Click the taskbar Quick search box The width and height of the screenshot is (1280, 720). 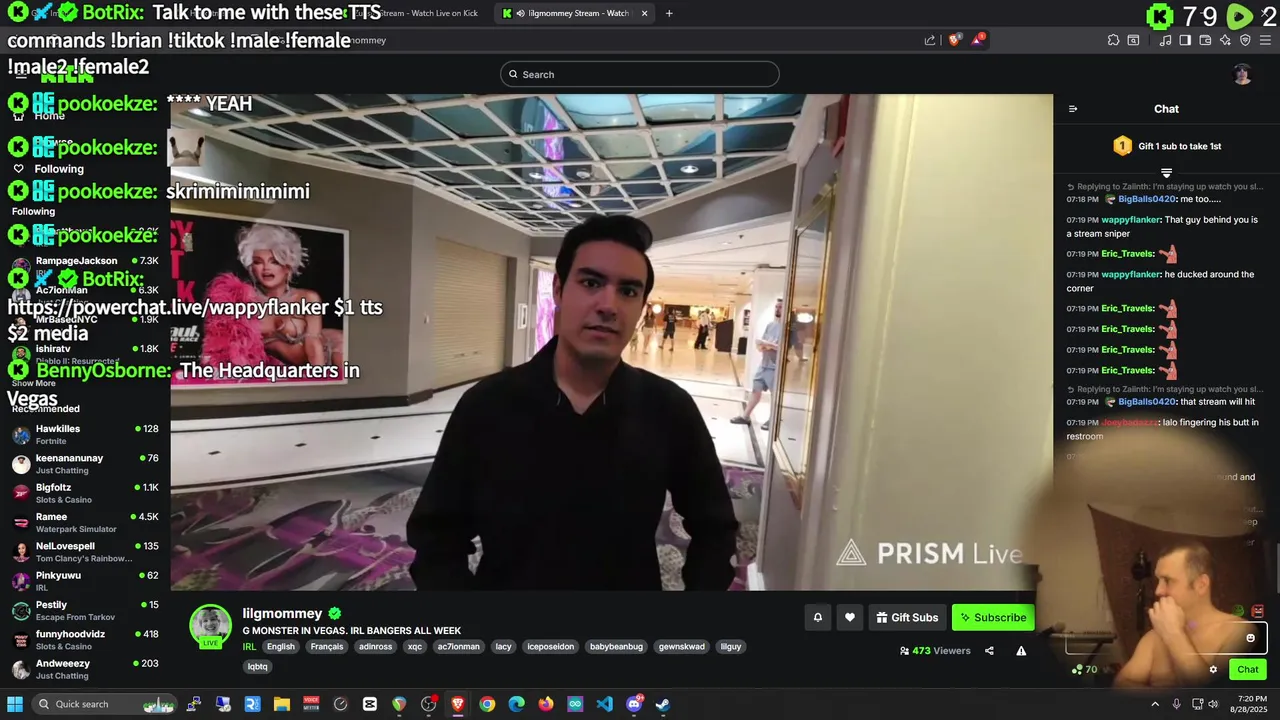coord(104,704)
